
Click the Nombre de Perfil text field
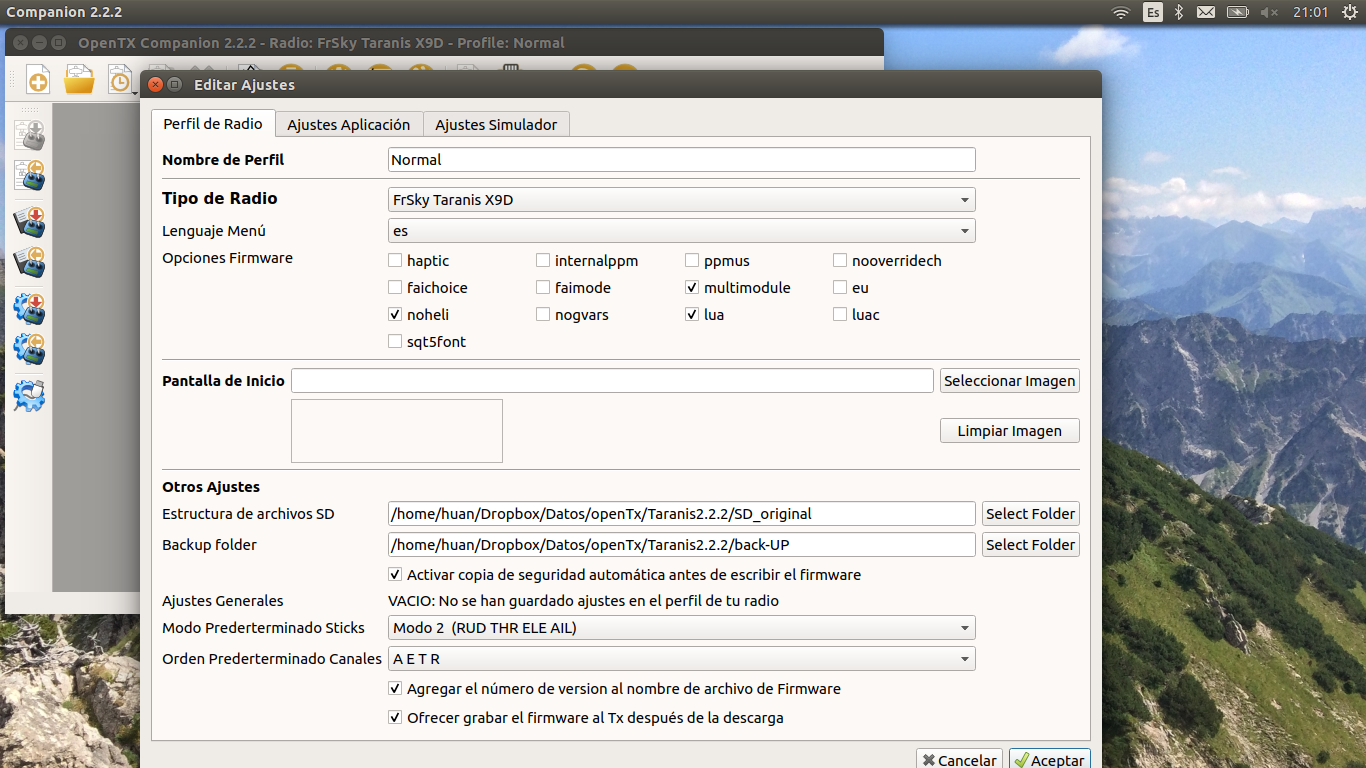681,160
